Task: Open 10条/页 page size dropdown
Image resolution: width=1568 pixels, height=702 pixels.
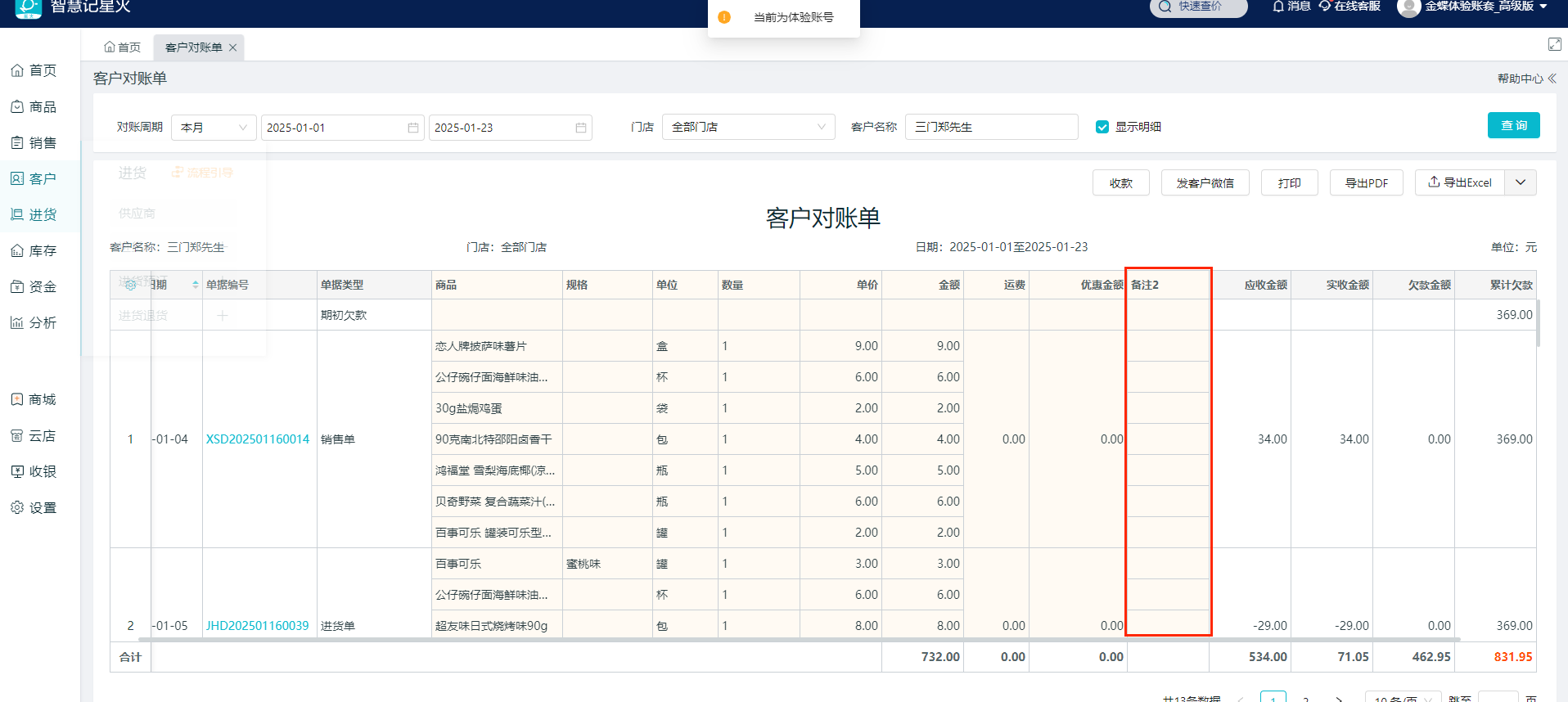Action: [x=1404, y=700]
